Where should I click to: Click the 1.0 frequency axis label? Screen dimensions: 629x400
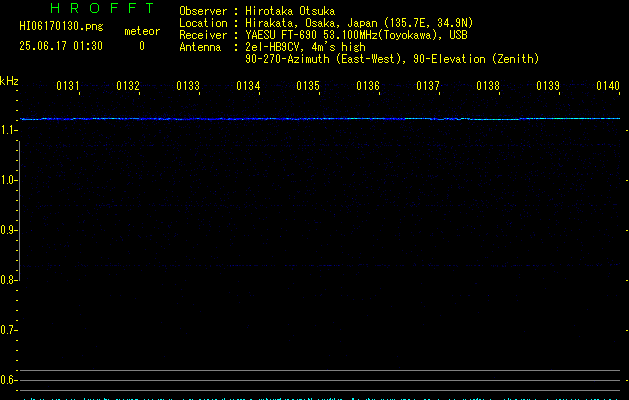tap(8, 180)
